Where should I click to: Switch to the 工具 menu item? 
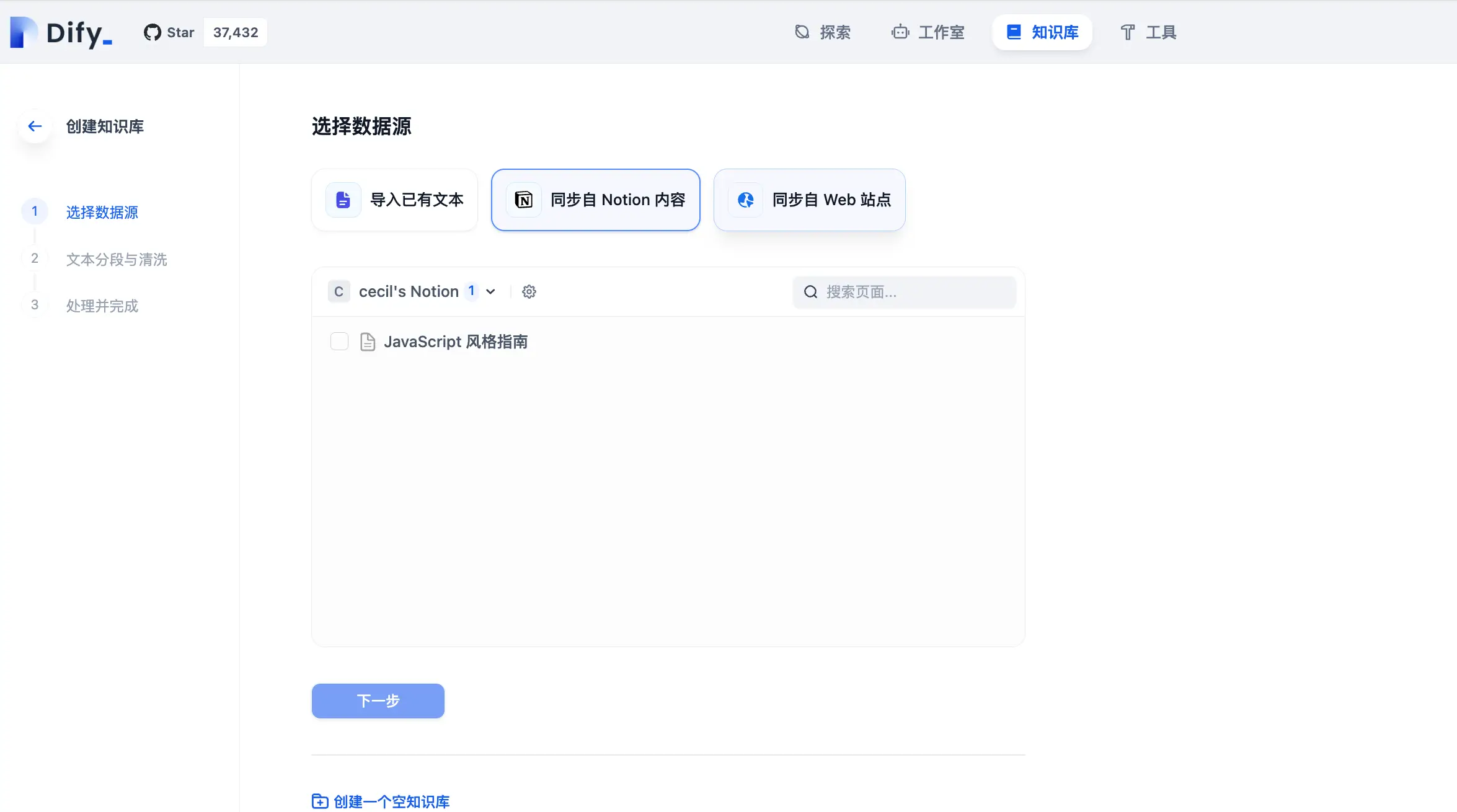[x=1147, y=32]
